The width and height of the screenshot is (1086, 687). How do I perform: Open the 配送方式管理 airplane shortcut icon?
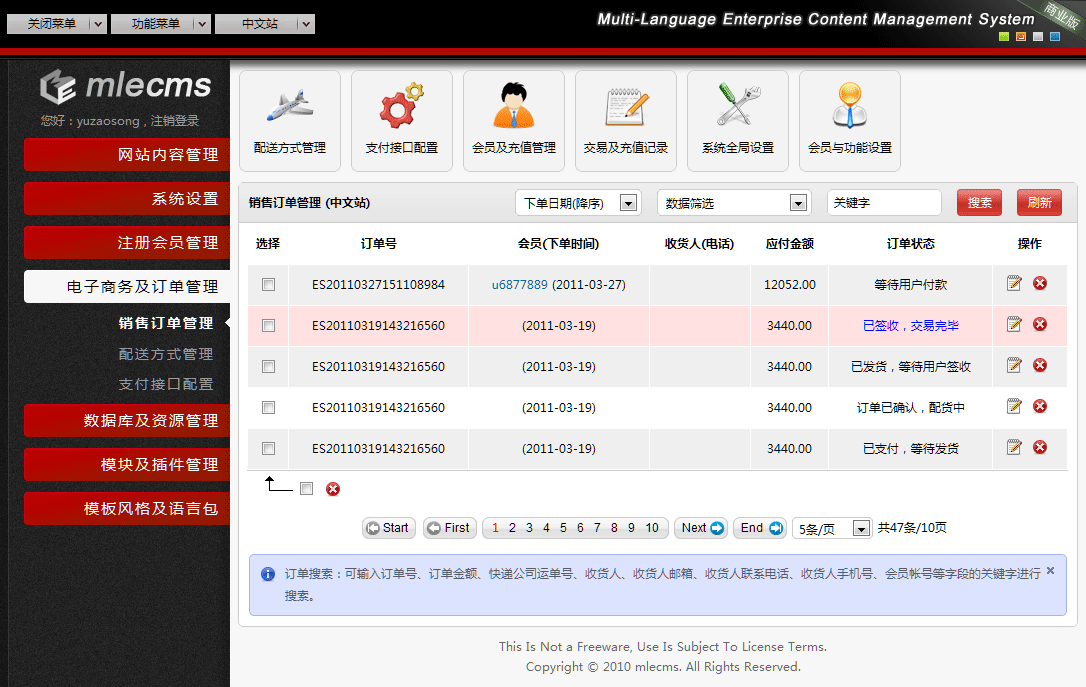(290, 121)
